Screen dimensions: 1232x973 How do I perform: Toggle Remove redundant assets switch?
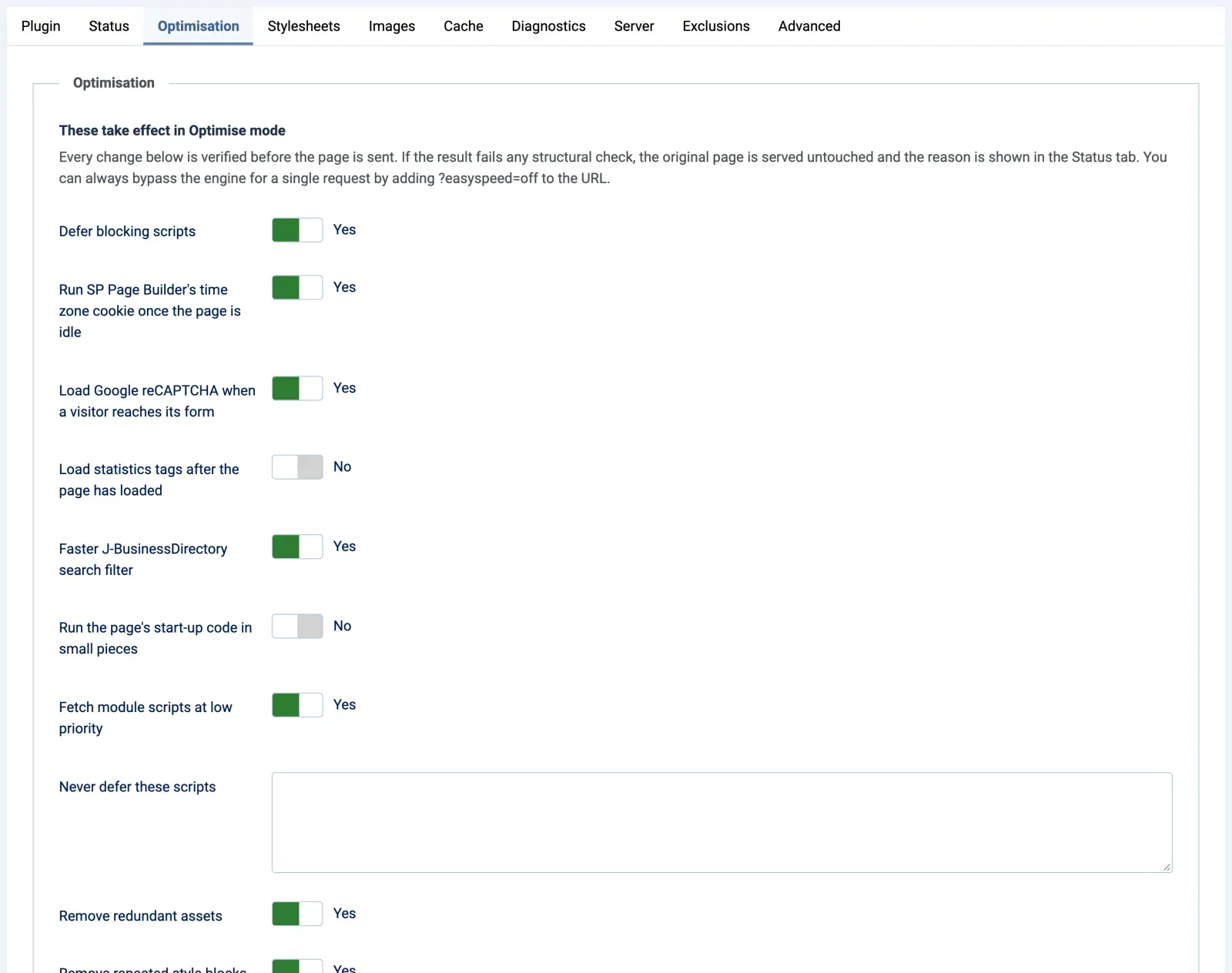(x=297, y=914)
